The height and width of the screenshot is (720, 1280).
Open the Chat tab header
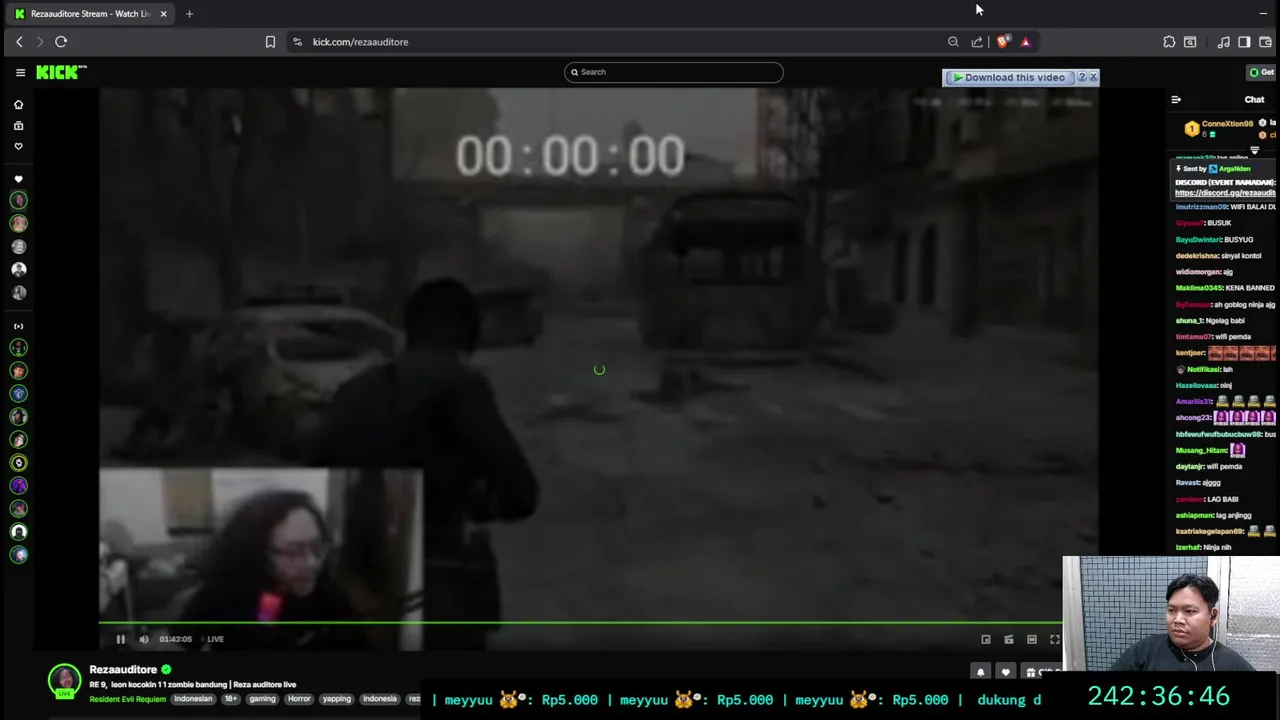point(1254,99)
